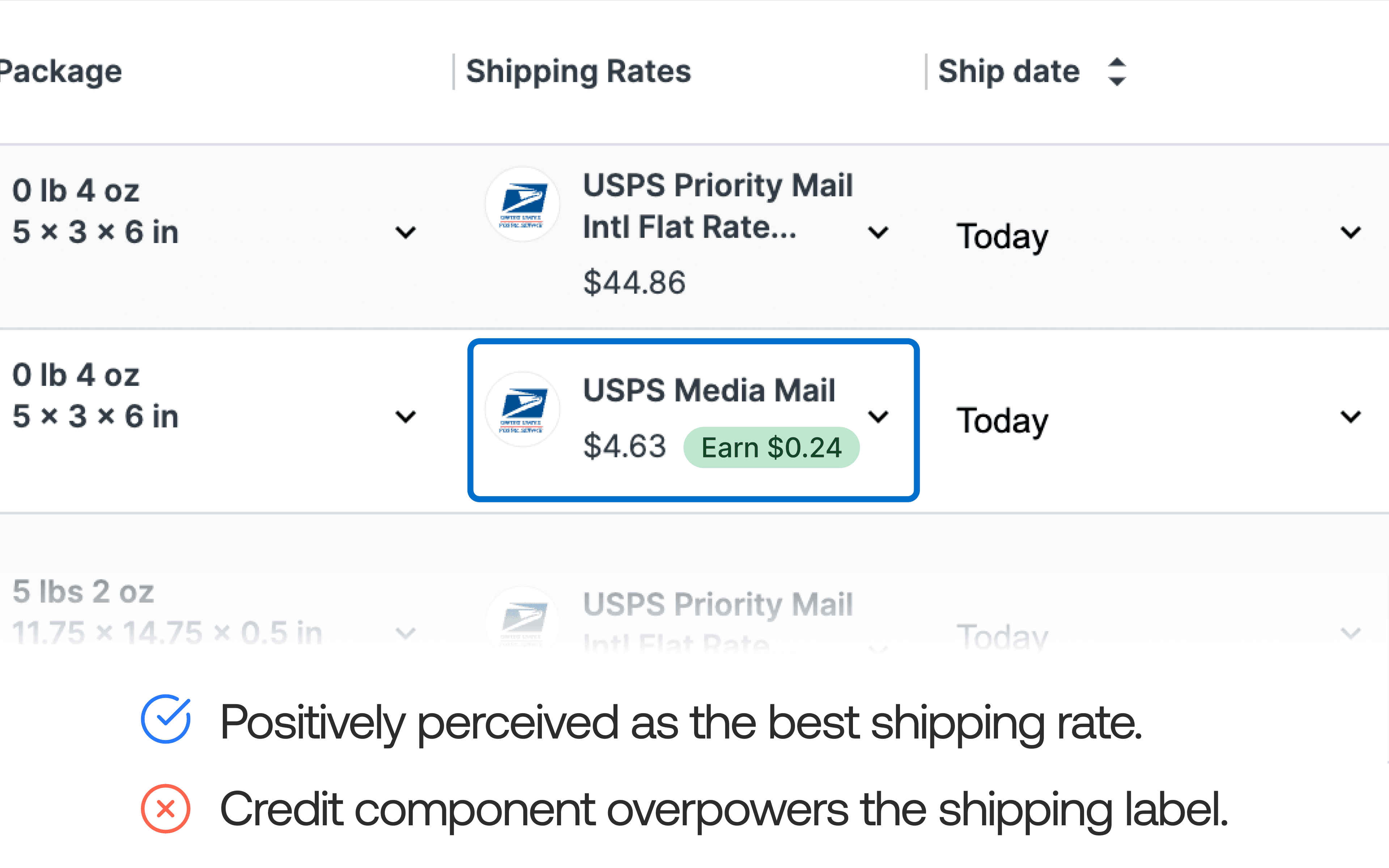Select the $44.86 shipping price text

[634, 282]
